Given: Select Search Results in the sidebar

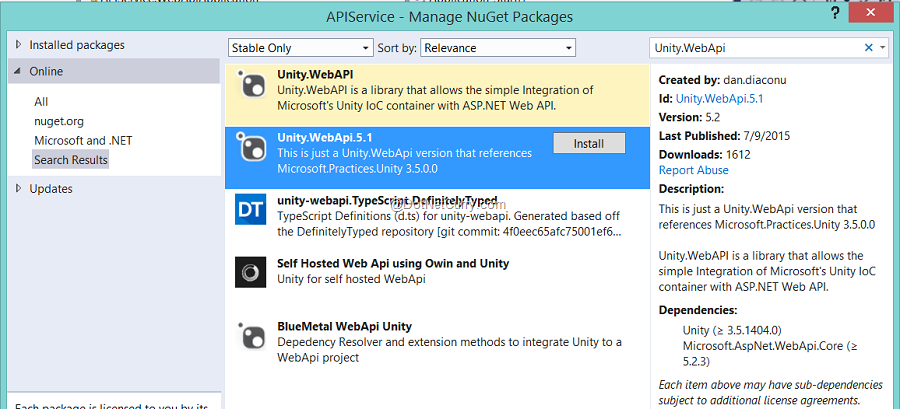Looking at the screenshot, I should pyautogui.click(x=71, y=159).
